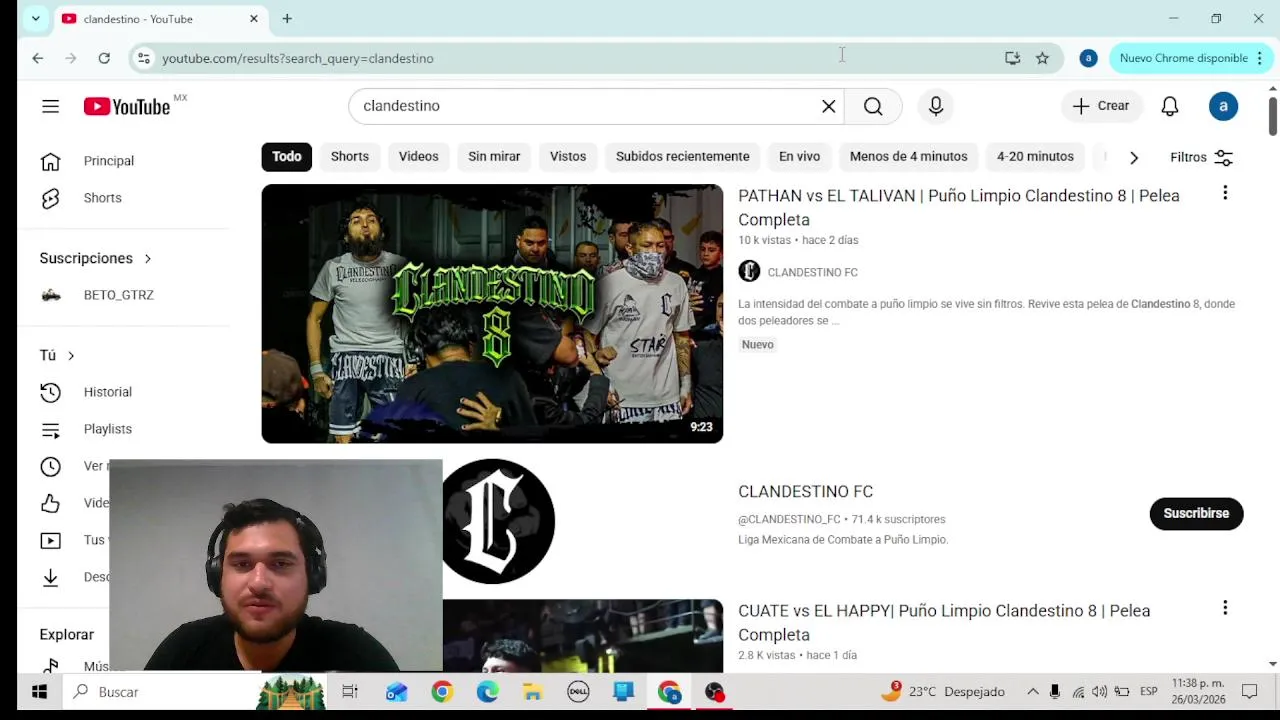The height and width of the screenshot is (720, 1280).
Task: Click the watch later clock icon
Action: tap(50, 466)
